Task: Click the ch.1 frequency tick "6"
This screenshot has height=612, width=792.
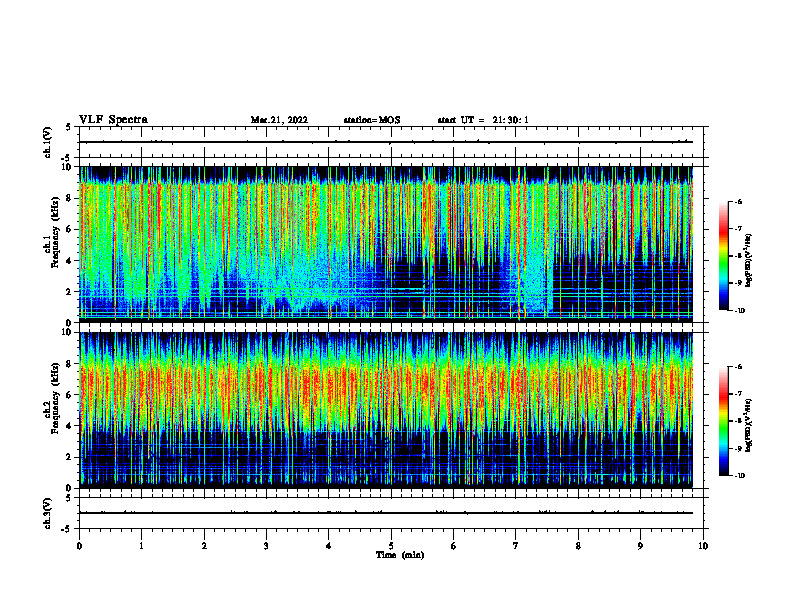Action: tap(70, 229)
